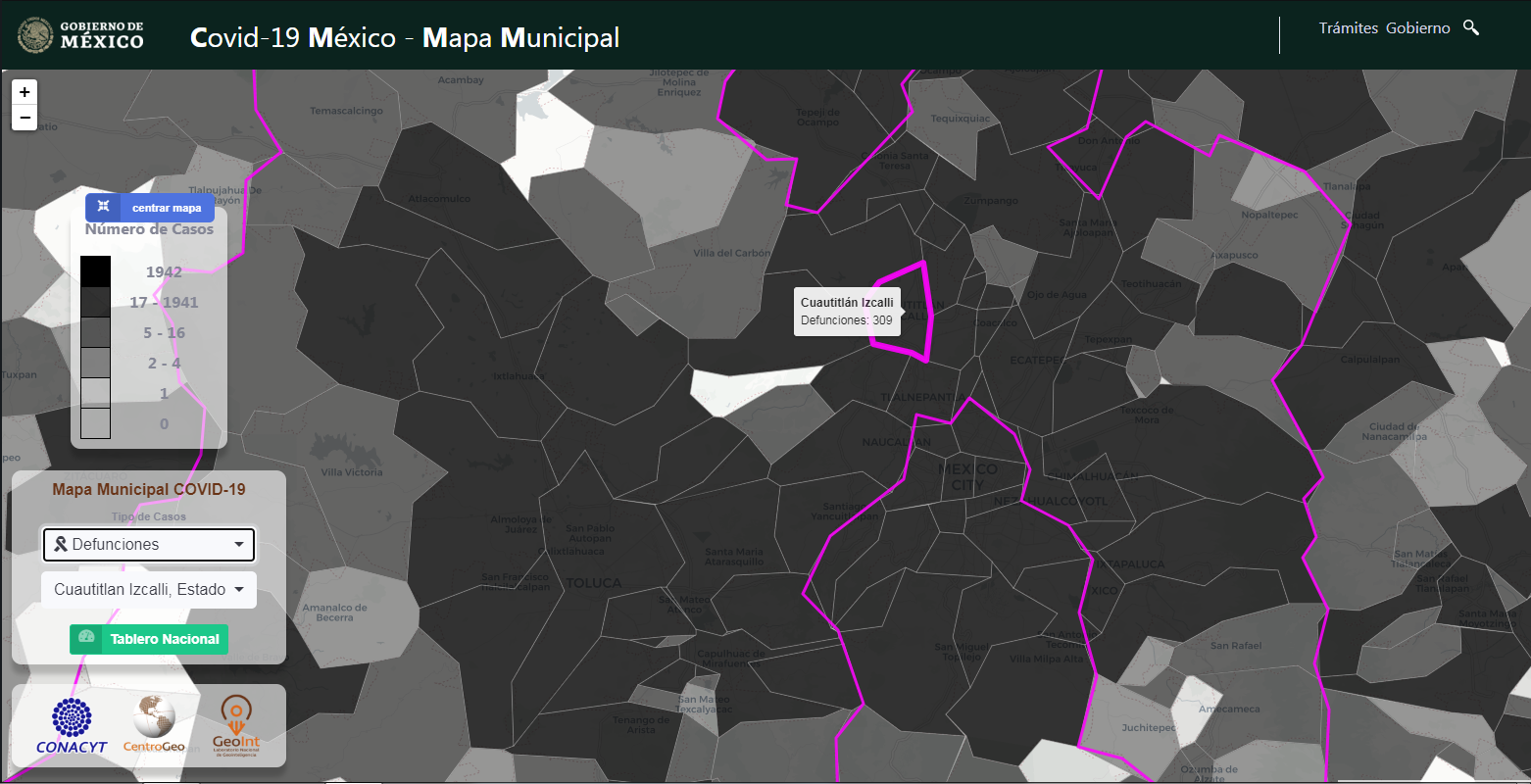1531x784 pixels.
Task: Open the CONACYT logo link
Action: tap(72, 726)
